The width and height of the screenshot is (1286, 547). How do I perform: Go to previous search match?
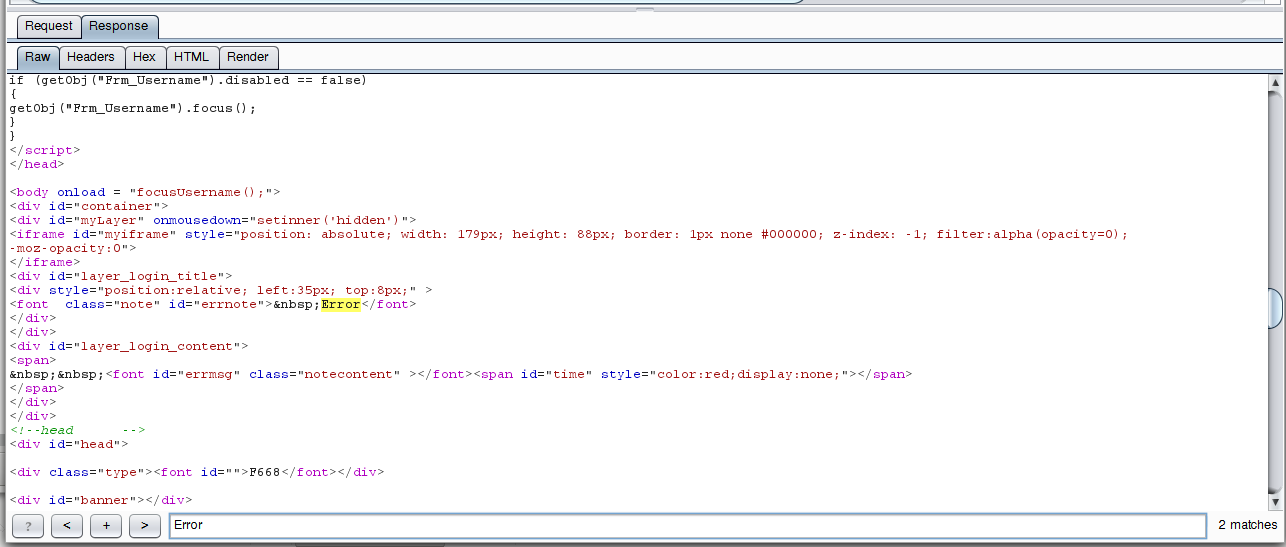coord(66,525)
